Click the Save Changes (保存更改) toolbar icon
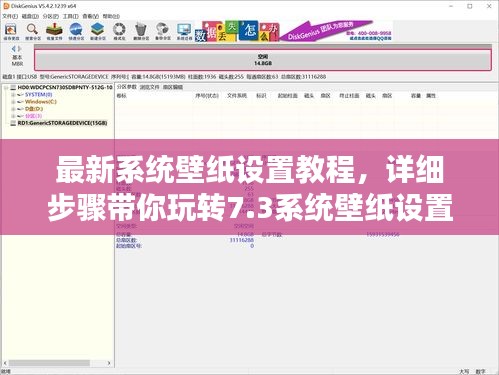499x375 pixels. point(11,32)
